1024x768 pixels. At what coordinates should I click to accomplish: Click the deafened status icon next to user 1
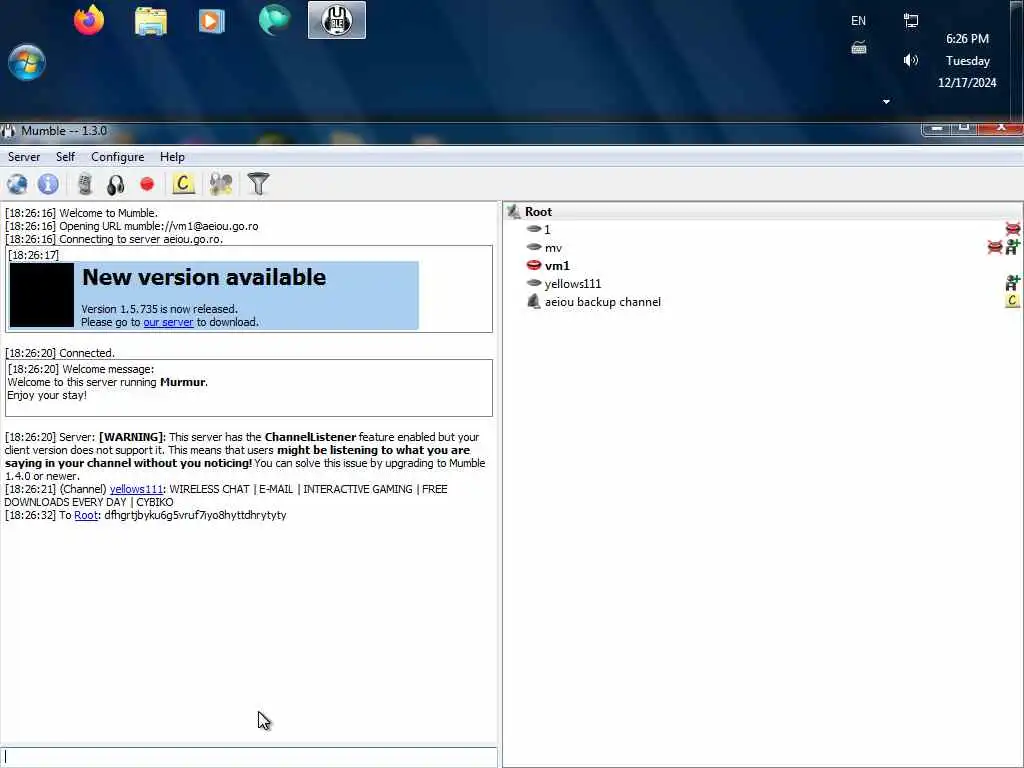click(1013, 229)
